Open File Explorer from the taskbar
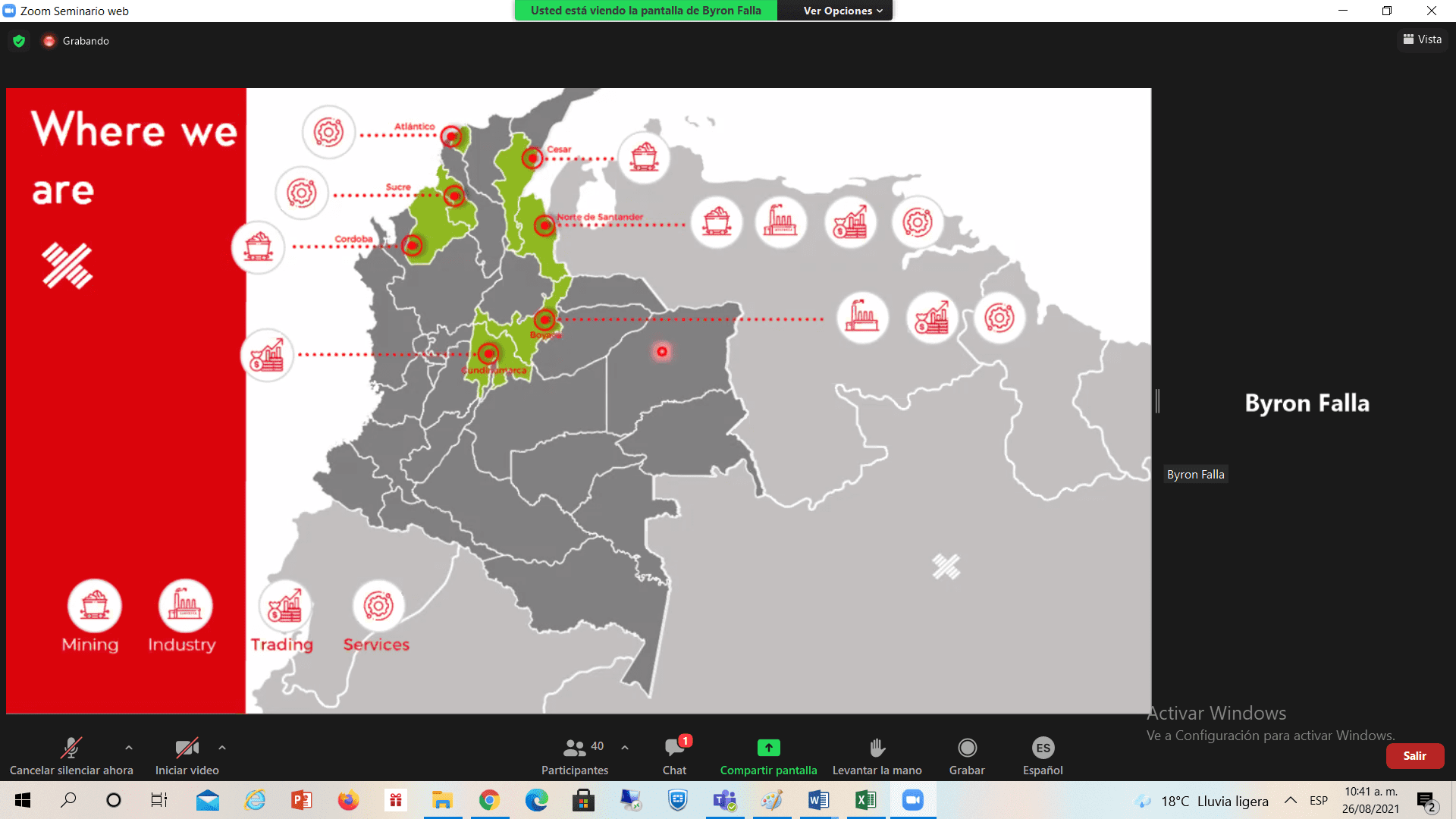 (442, 800)
